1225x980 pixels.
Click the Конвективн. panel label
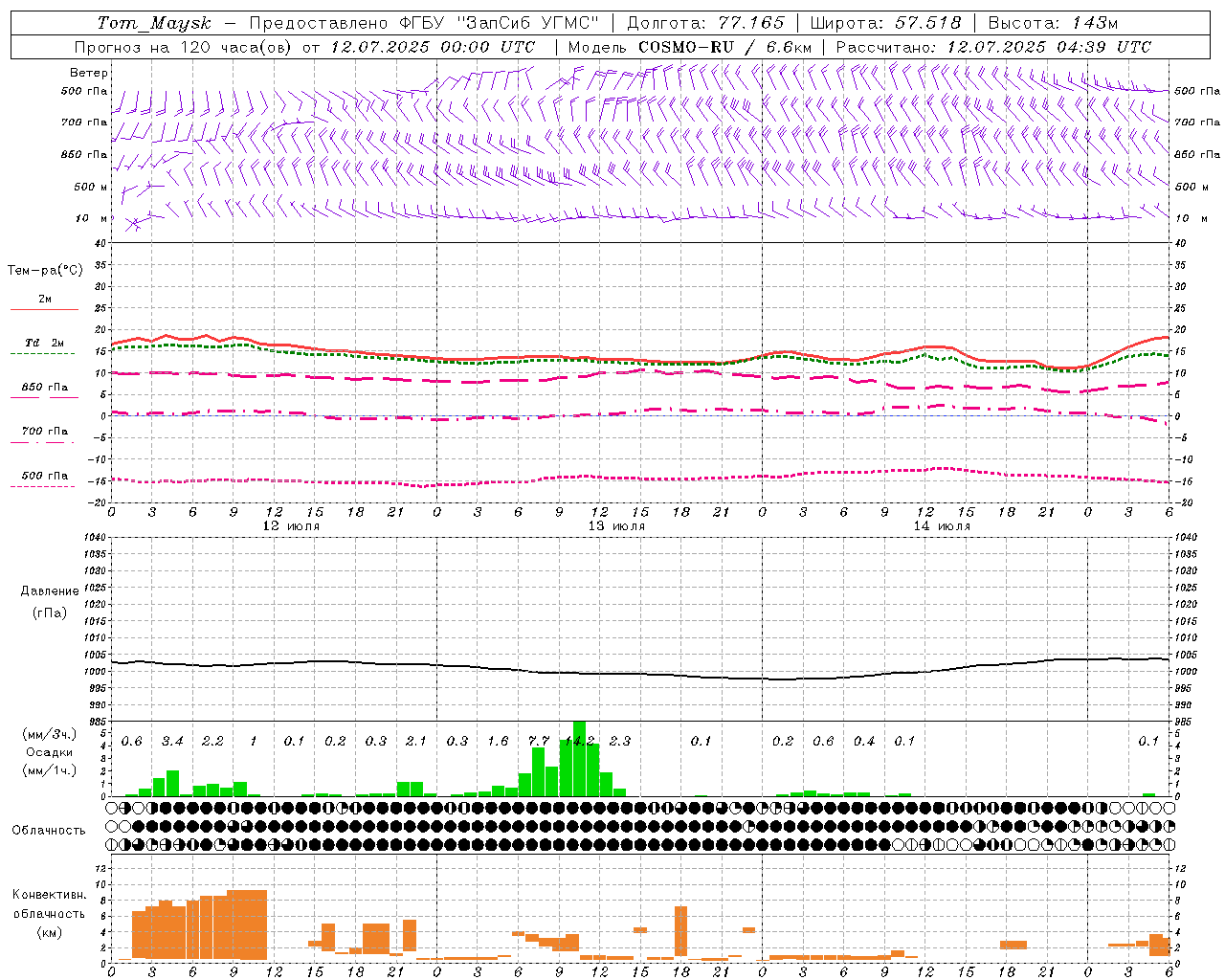(50, 895)
